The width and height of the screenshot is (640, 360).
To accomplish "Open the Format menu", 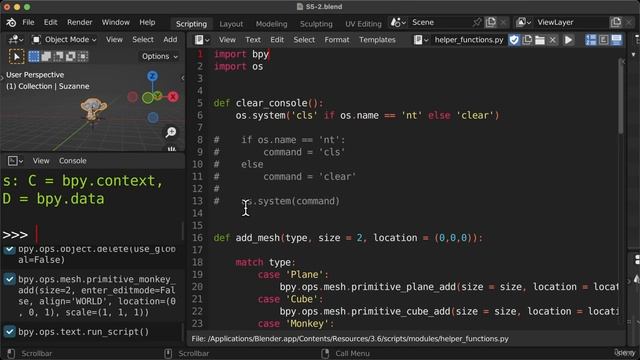I will pyautogui.click(x=337, y=40).
